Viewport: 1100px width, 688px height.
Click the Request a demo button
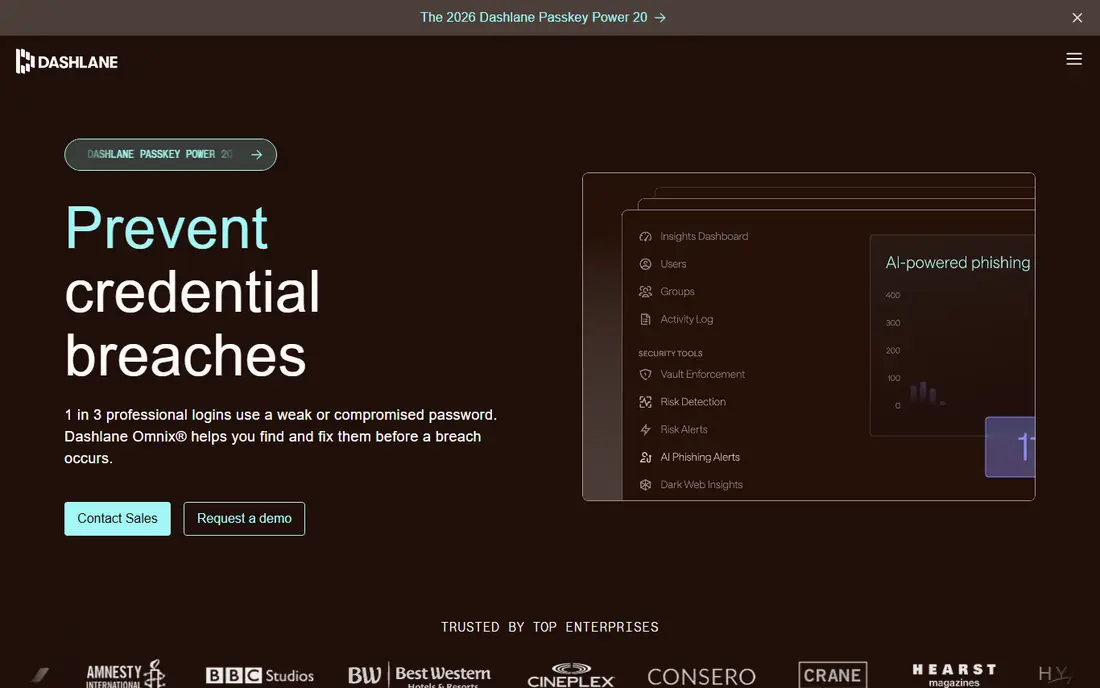(x=244, y=518)
